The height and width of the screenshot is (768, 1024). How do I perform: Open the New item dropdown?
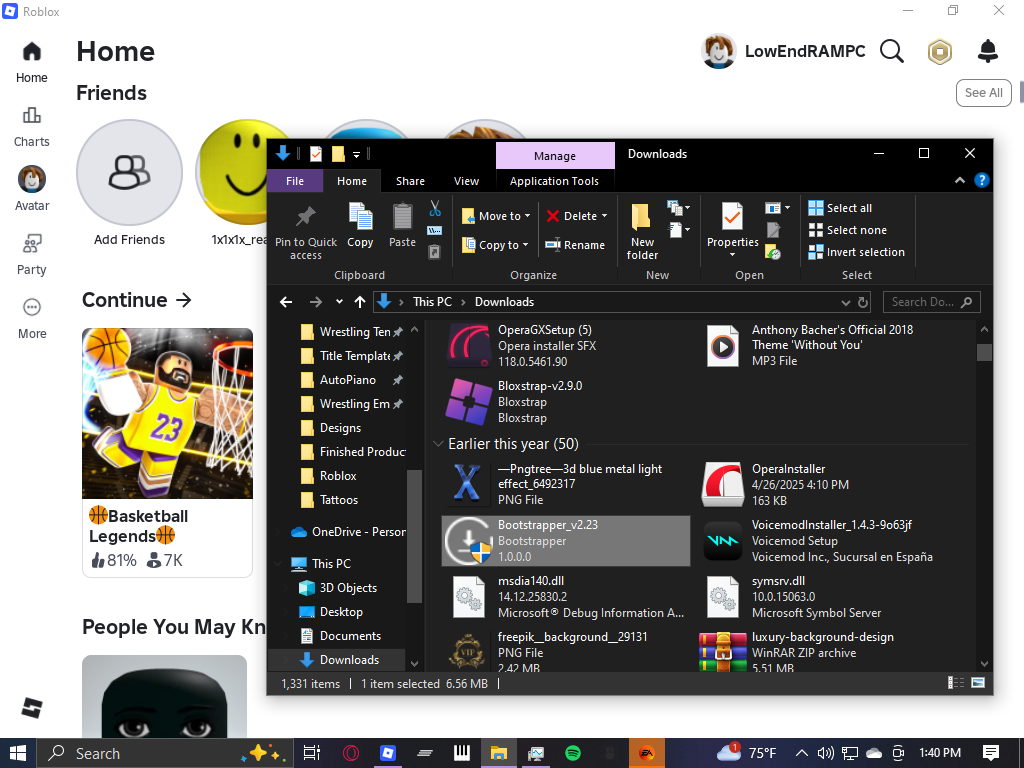coord(679,208)
